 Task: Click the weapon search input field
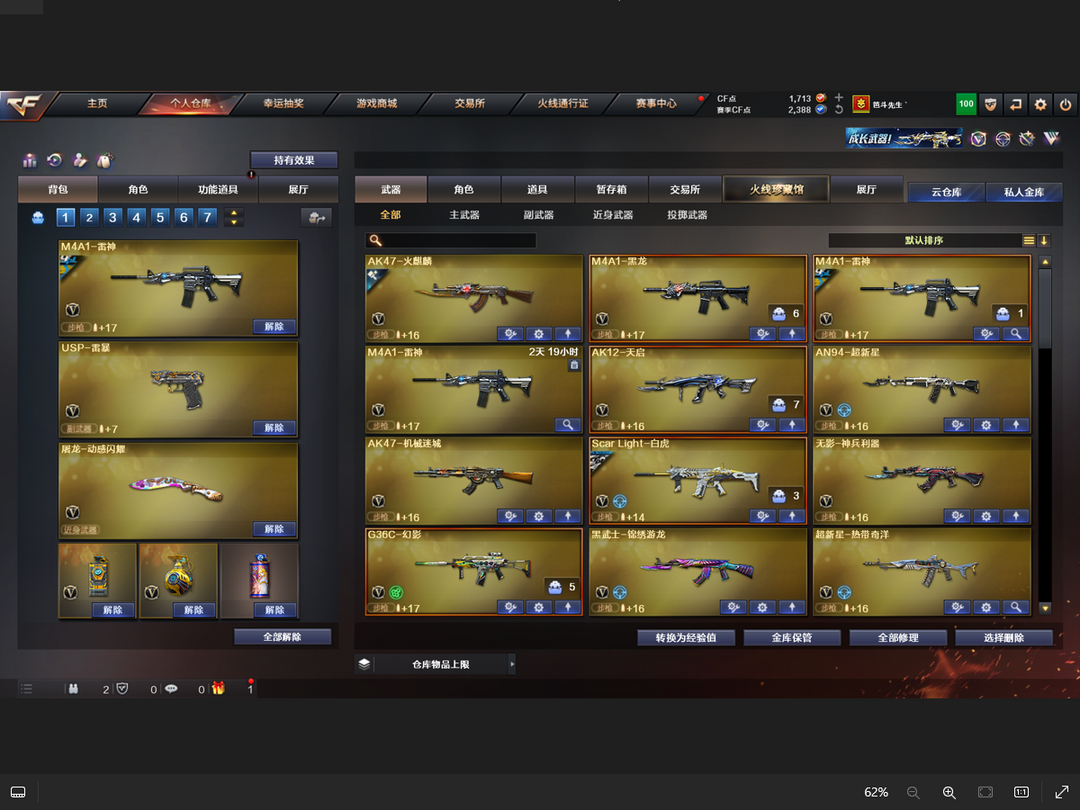click(450, 240)
